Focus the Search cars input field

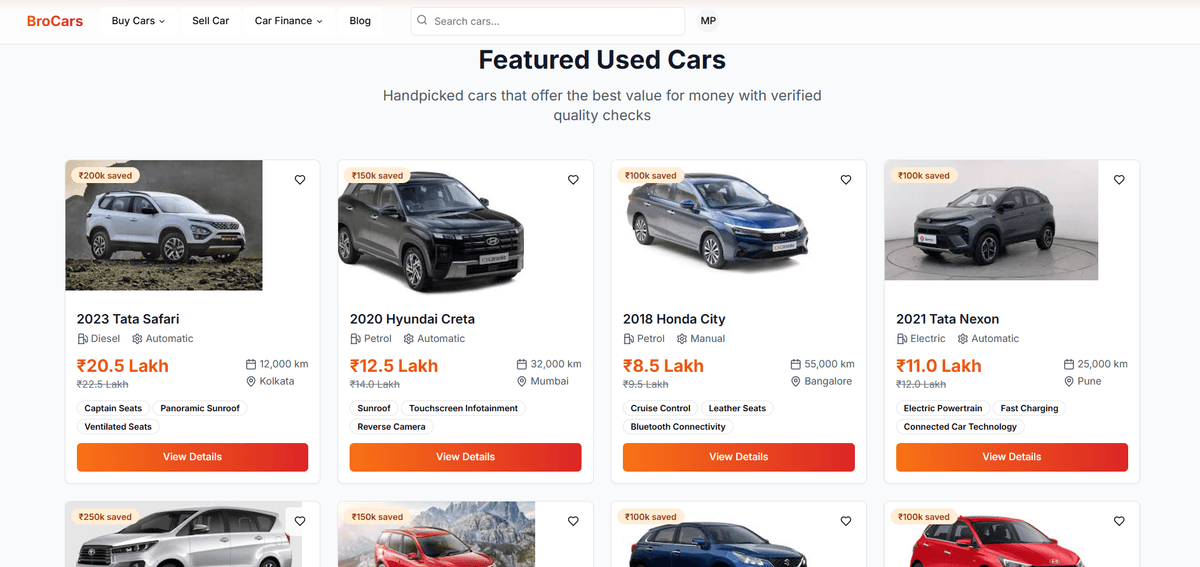point(555,21)
